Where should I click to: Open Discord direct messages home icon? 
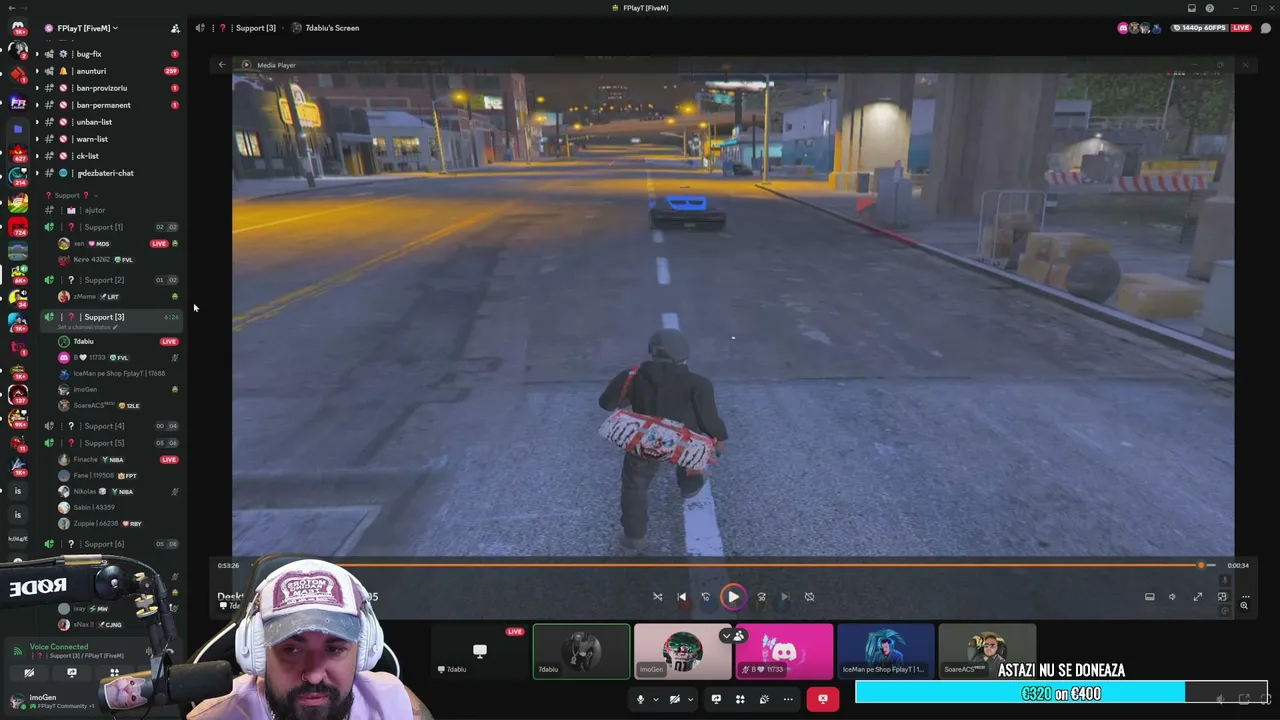point(17,27)
